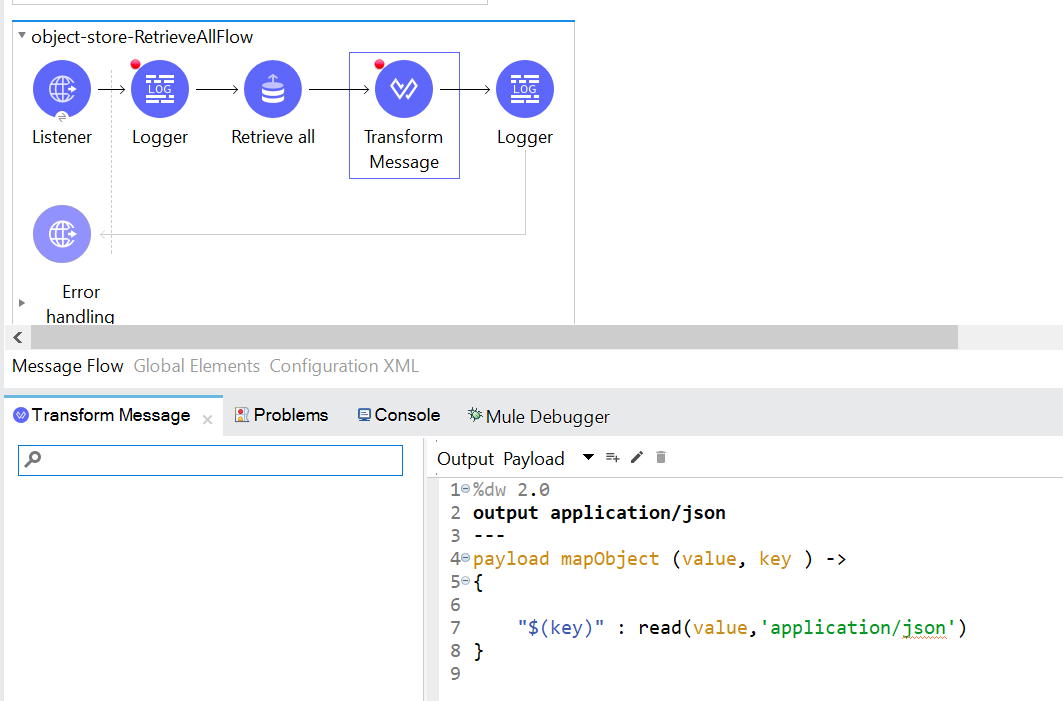This screenshot has width=1063, height=701.
Task: Click the last Logger in the flow
Action: tap(525, 89)
